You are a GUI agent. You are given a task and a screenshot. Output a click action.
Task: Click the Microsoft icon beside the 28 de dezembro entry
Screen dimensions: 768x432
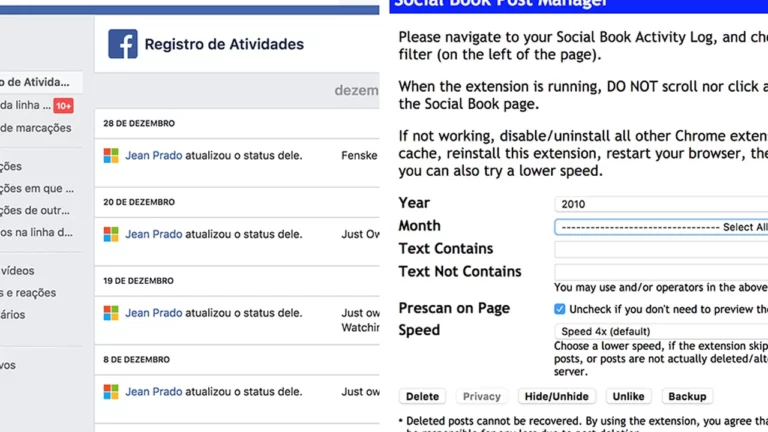(111, 156)
